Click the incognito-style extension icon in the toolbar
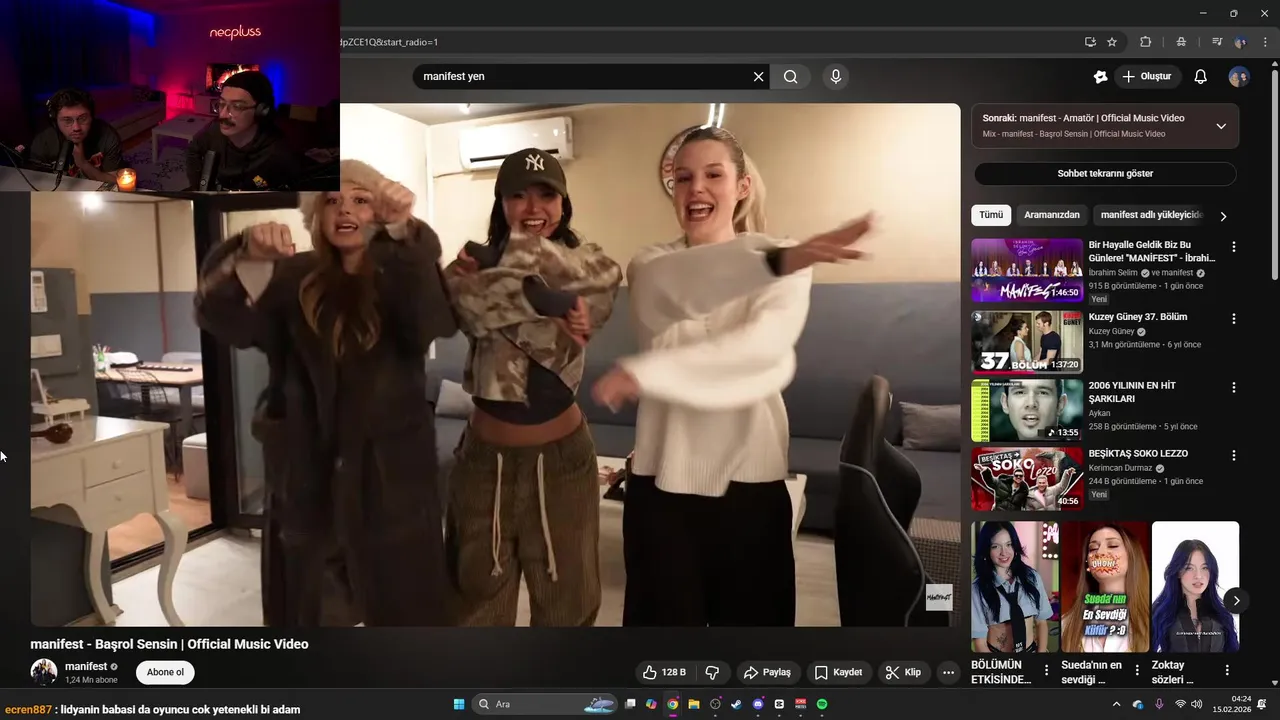This screenshot has height=720, width=1280. click(x=1182, y=42)
